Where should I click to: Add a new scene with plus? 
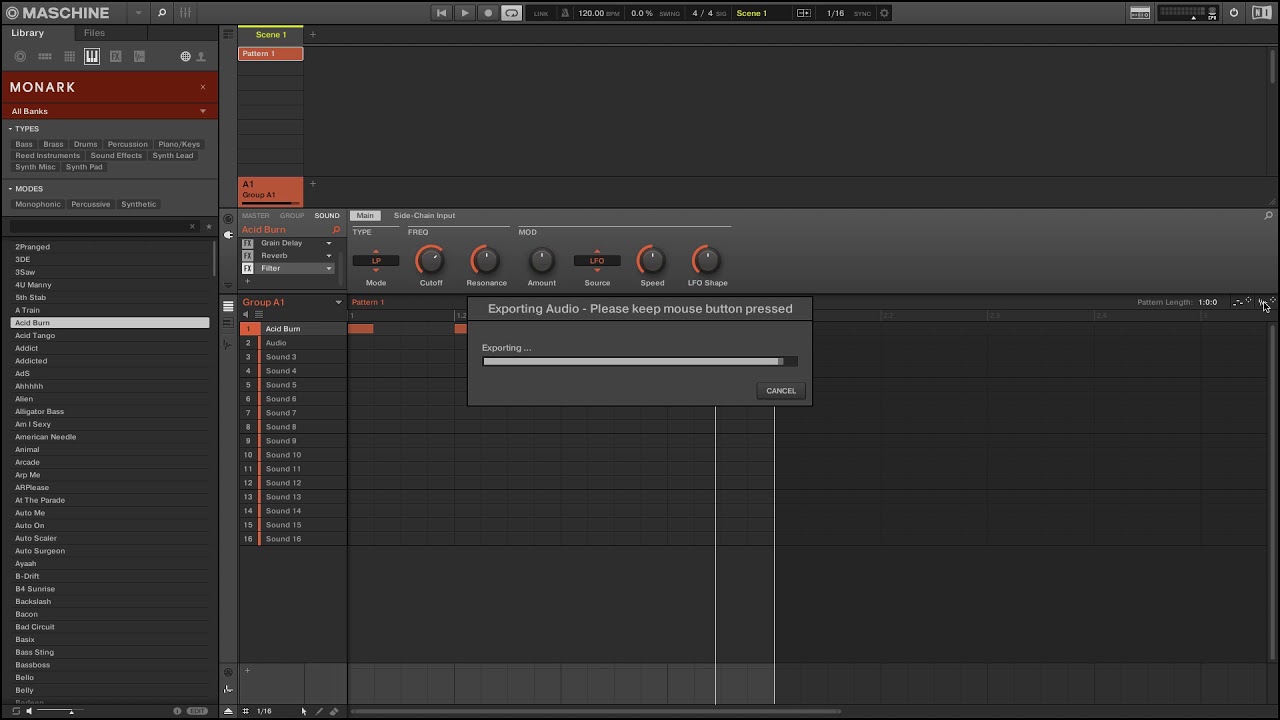312,35
